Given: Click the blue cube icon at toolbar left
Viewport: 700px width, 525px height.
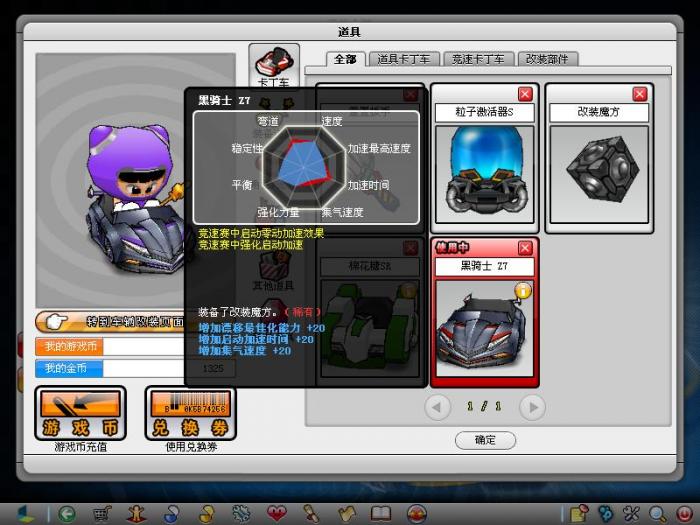Looking at the screenshot, I should point(25,514).
